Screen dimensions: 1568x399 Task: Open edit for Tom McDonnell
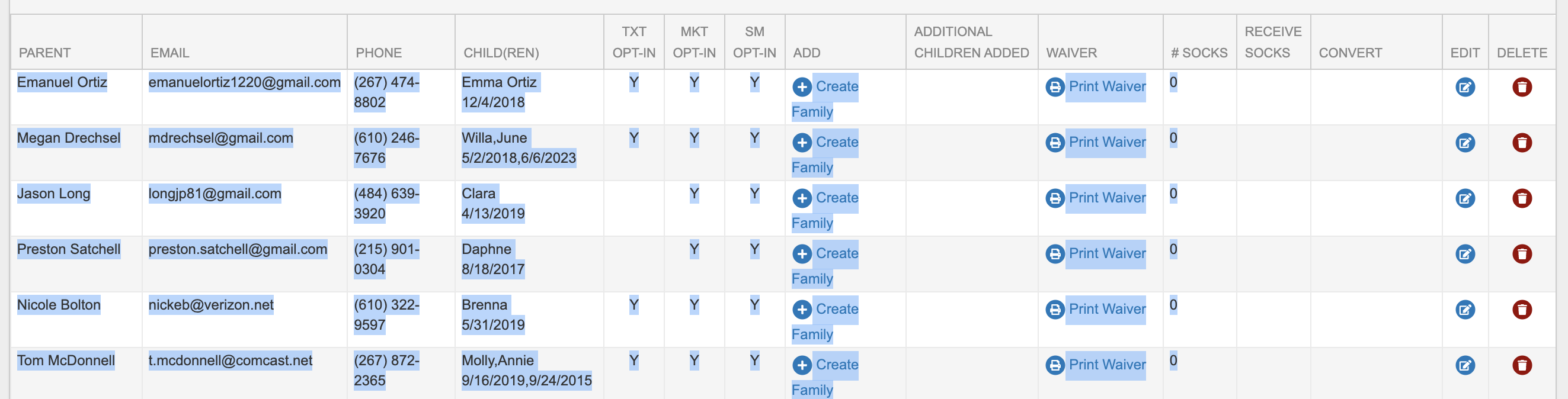click(x=1464, y=365)
